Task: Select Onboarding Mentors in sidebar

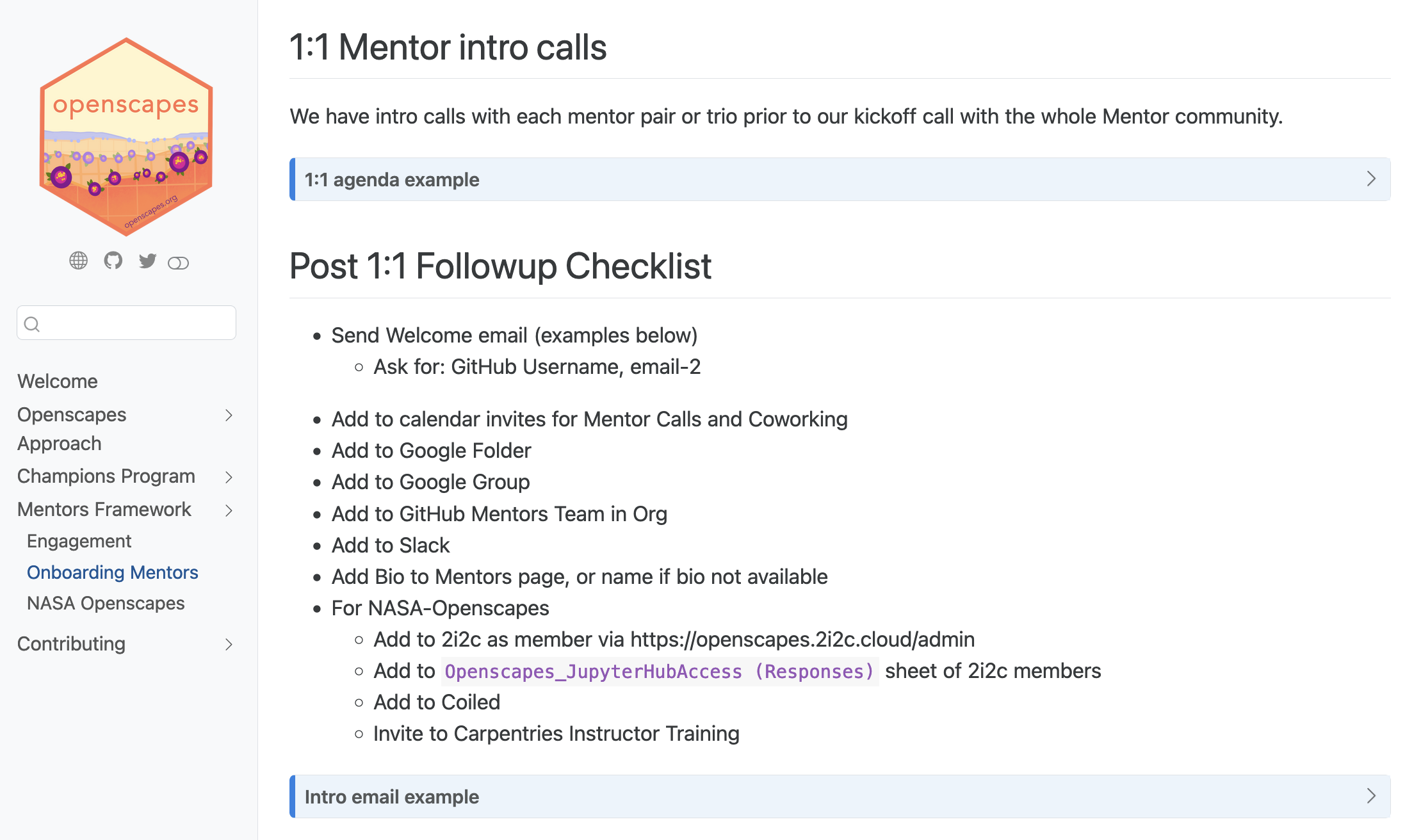Action: tap(113, 572)
